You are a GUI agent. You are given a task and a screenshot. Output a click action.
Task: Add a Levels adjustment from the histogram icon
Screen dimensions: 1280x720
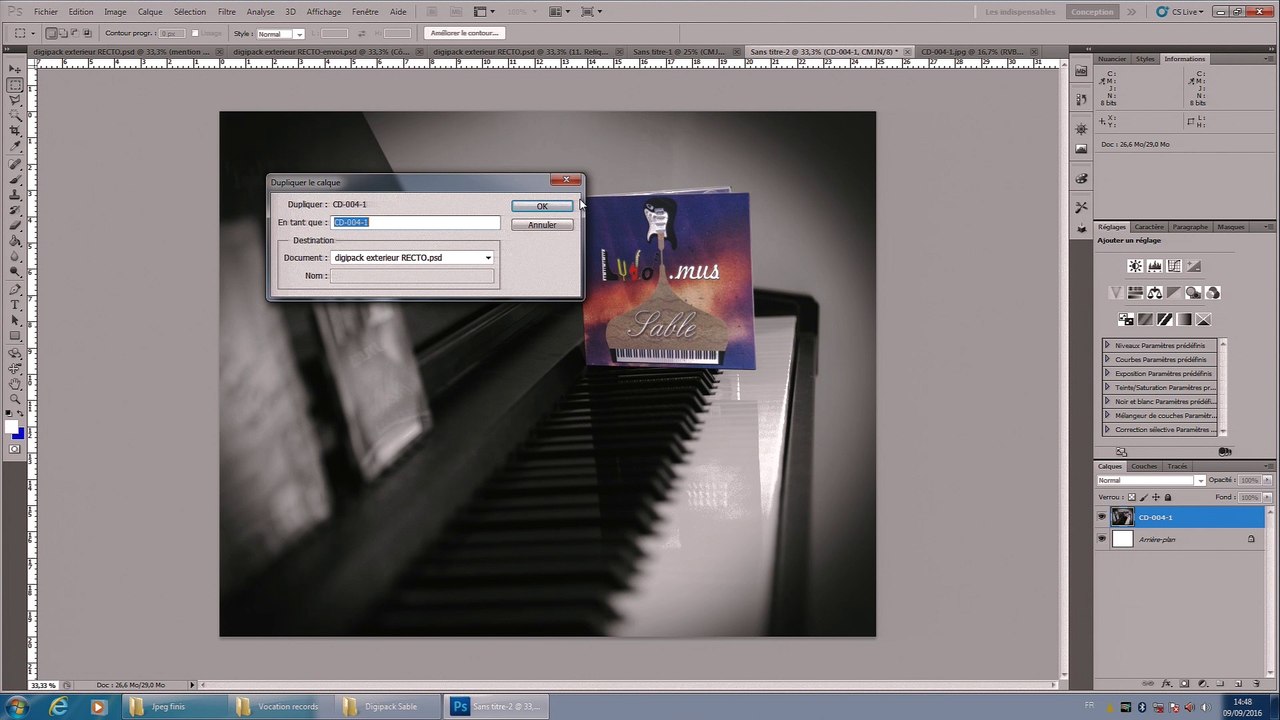[x=1155, y=266]
